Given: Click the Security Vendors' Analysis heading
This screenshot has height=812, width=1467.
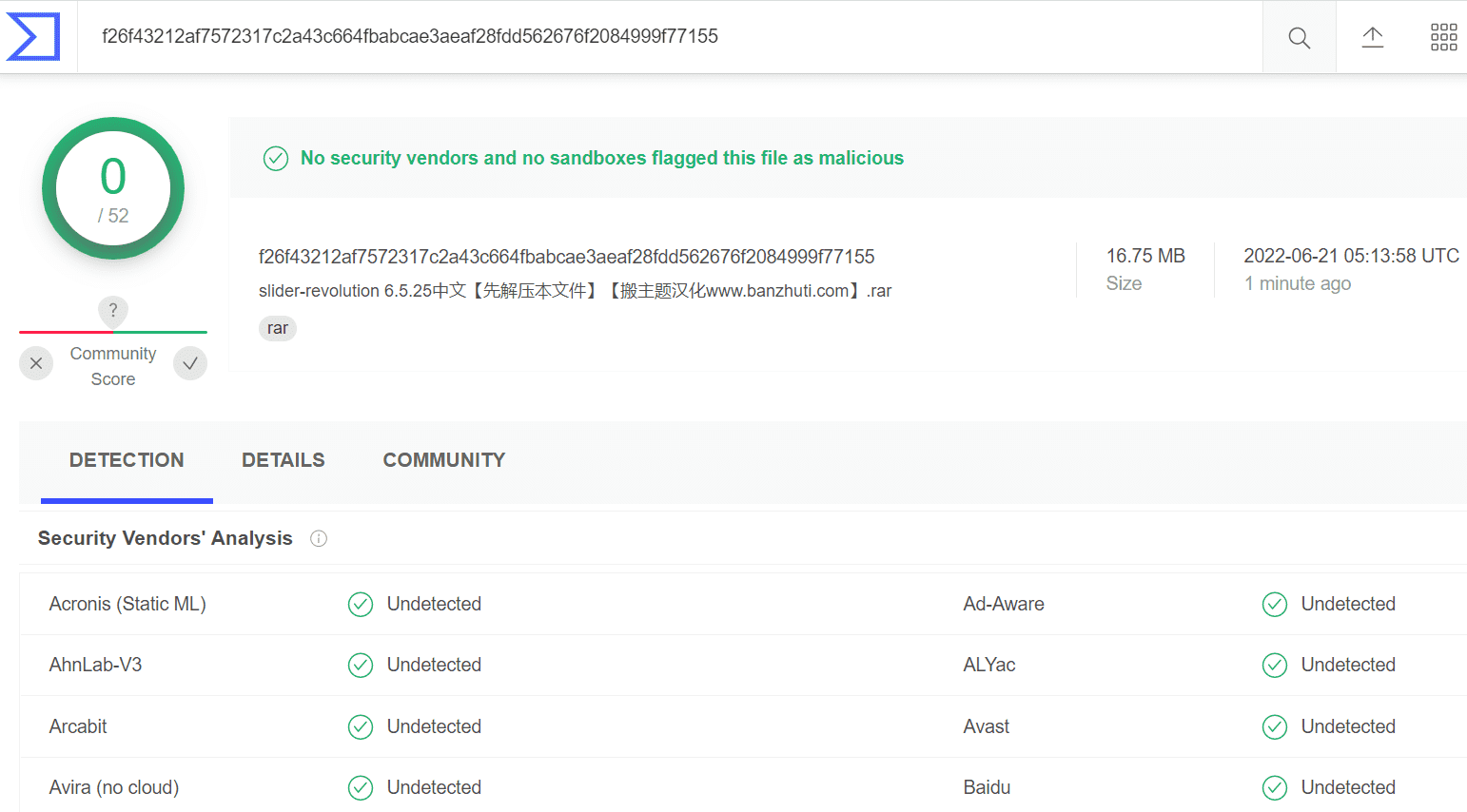Looking at the screenshot, I should [x=166, y=538].
